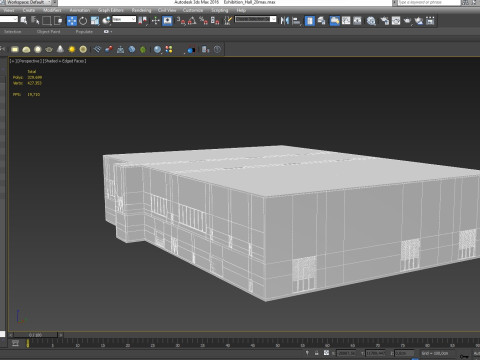Switch to the Selection ribbon tab

click(x=13, y=32)
